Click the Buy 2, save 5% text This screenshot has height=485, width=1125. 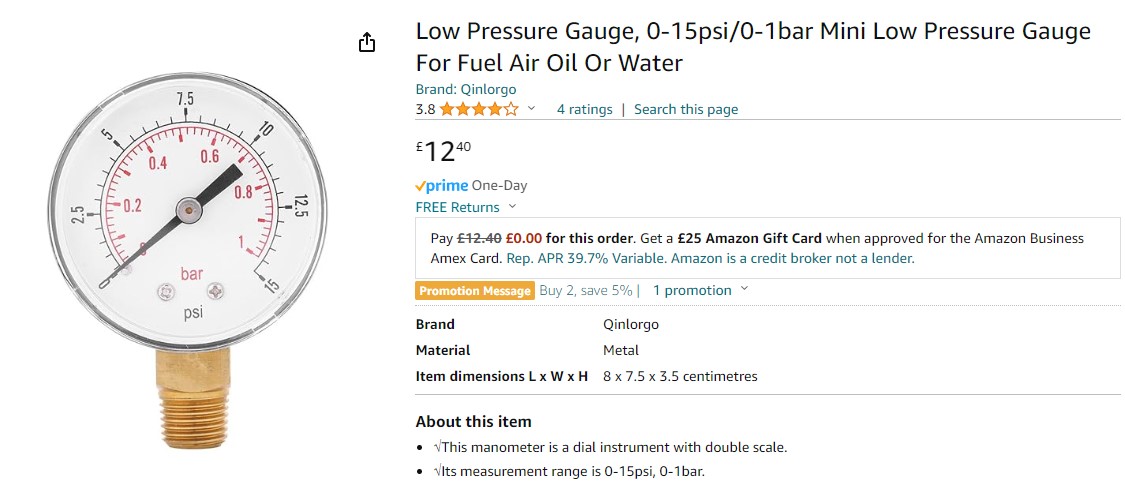click(x=585, y=290)
